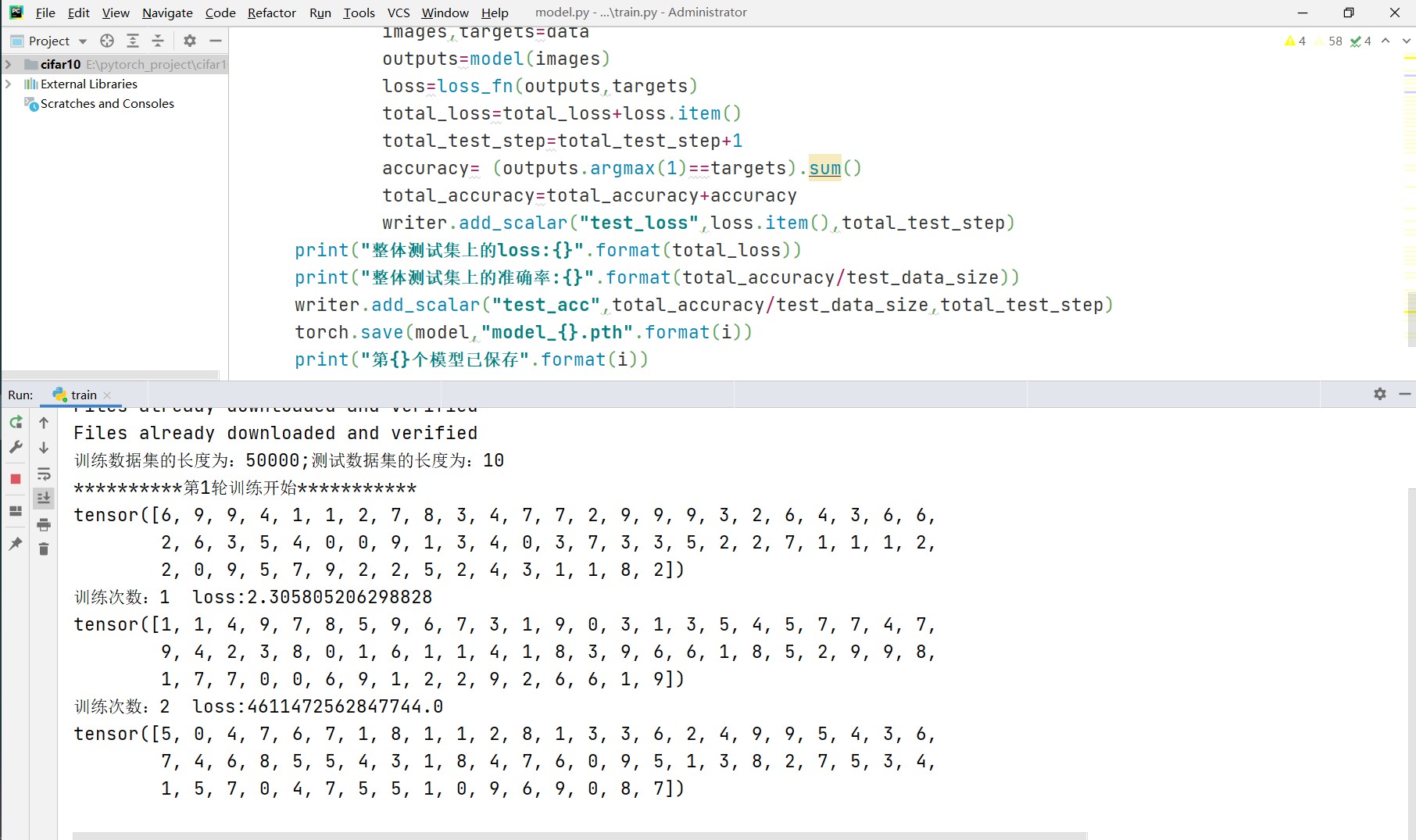1416x840 pixels.
Task: Click the torch.save code line
Action: tap(523, 332)
